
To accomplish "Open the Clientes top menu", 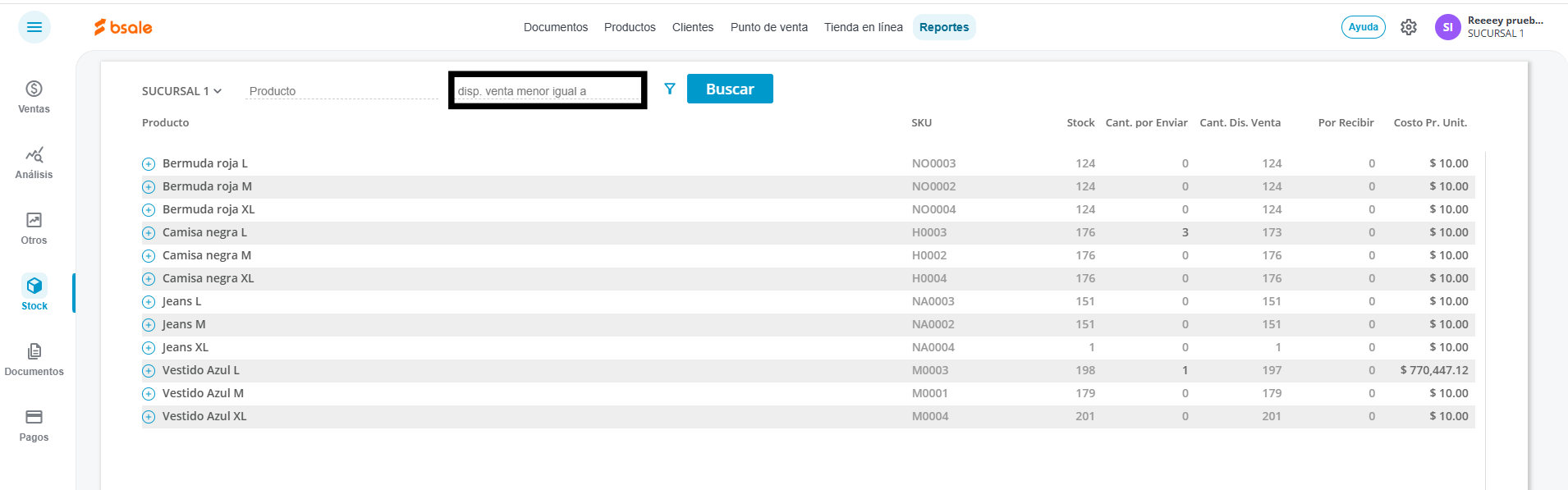I will click(x=693, y=27).
